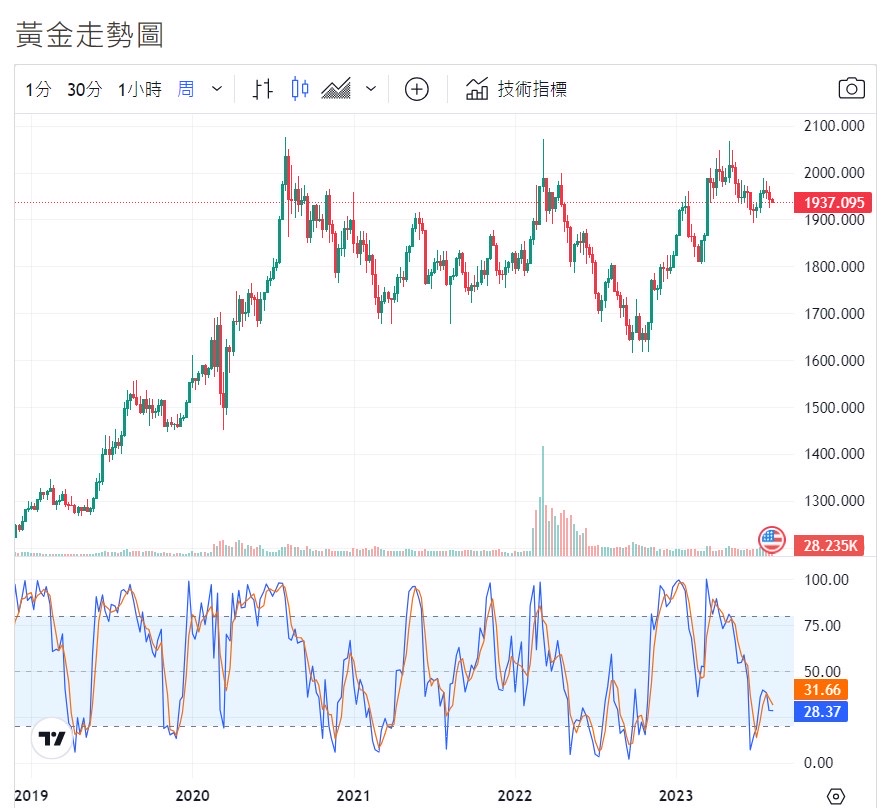Viewport: 883px width, 808px height.
Task: Switch to 1小時 timeframe
Action: (139, 89)
